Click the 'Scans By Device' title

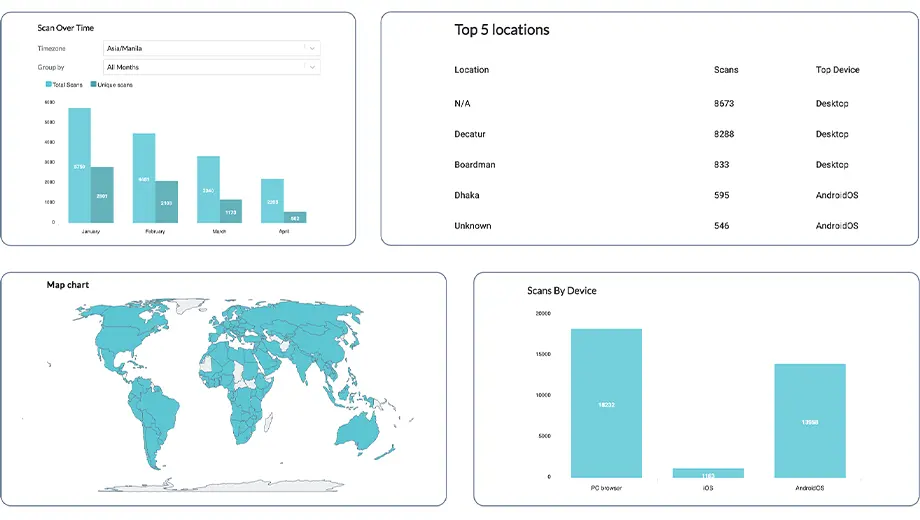(562, 291)
